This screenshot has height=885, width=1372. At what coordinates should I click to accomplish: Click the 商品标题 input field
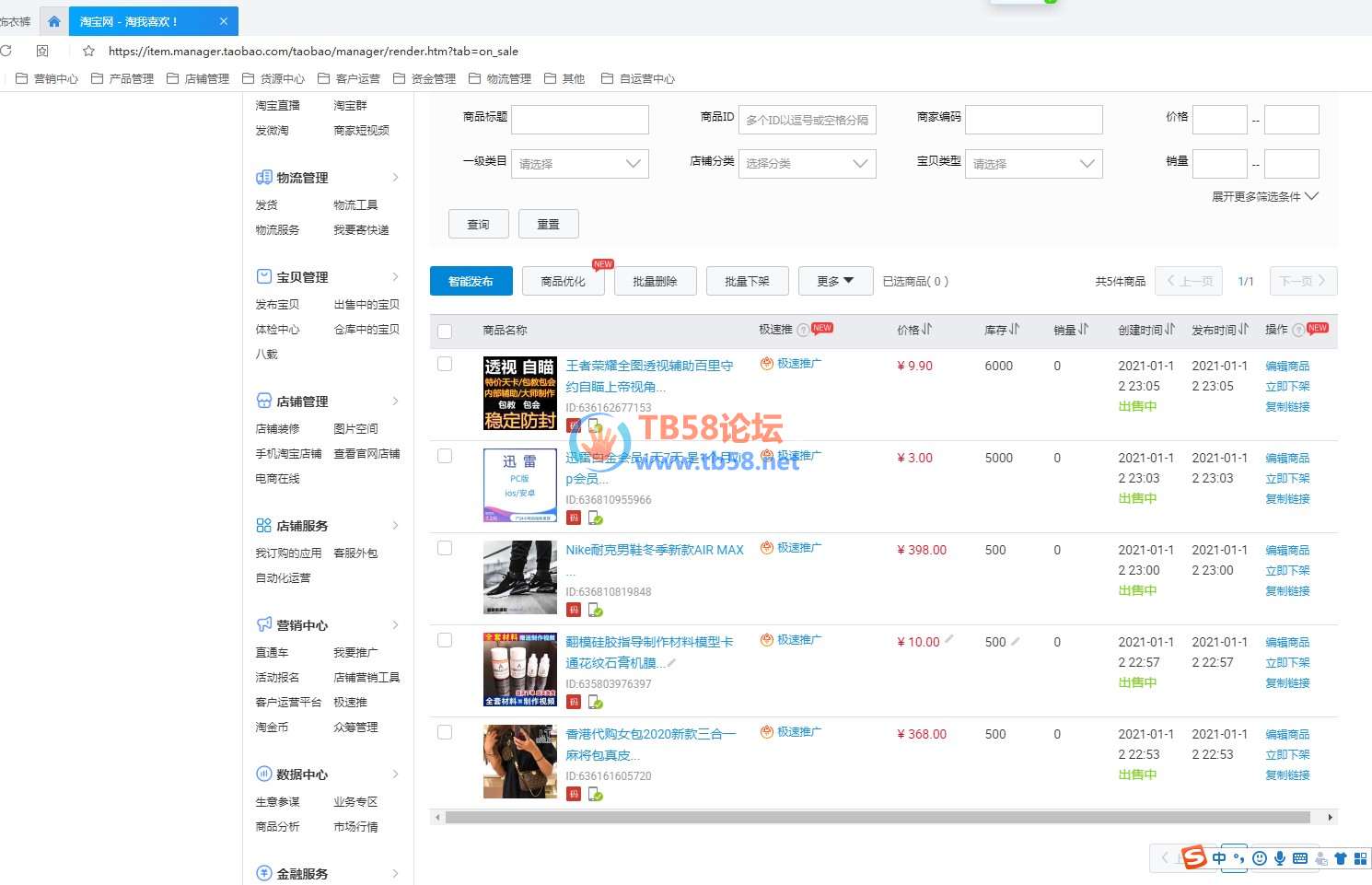[x=580, y=120]
